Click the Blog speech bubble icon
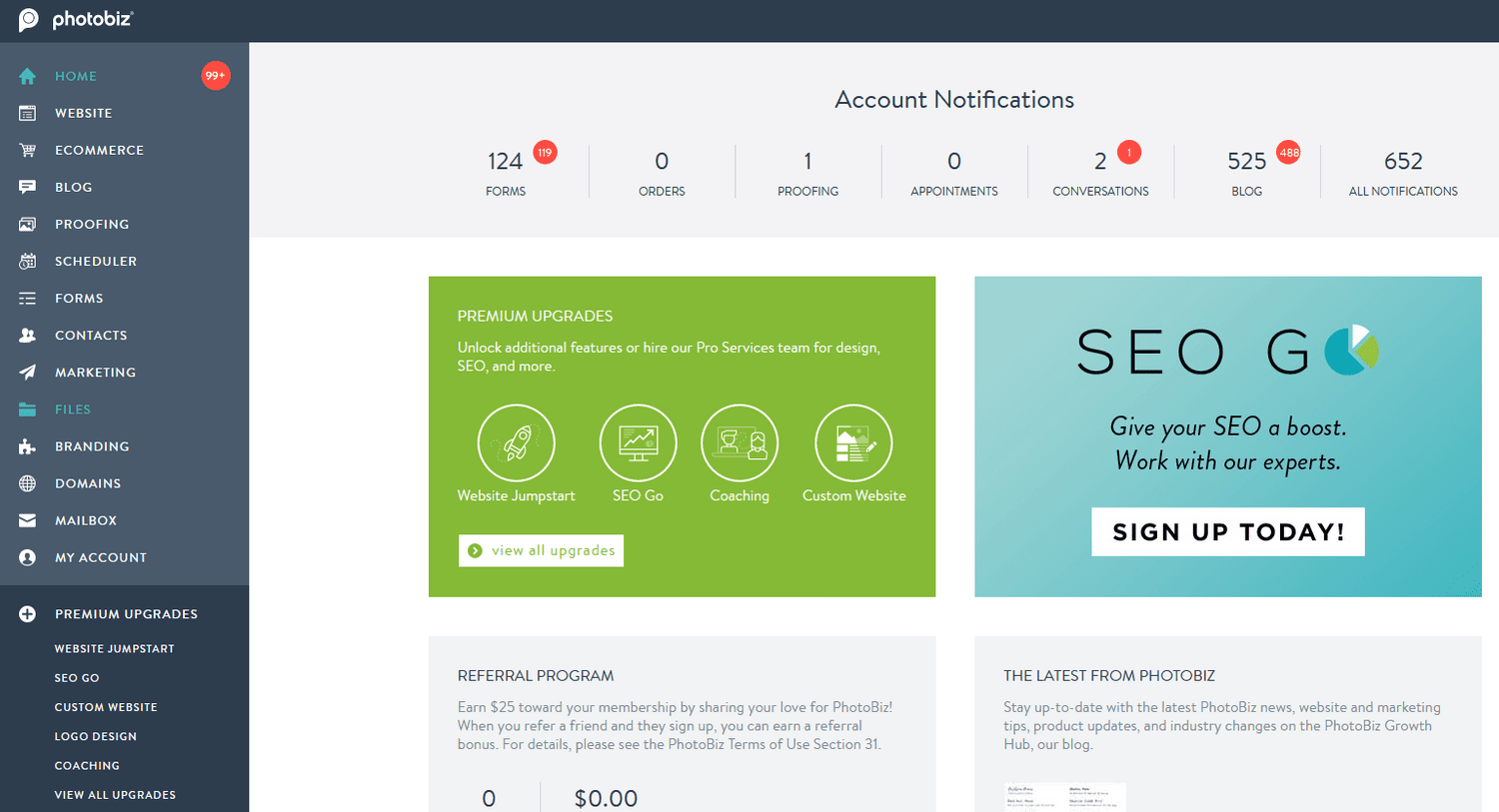Viewport: 1499px width, 812px height. (27, 187)
